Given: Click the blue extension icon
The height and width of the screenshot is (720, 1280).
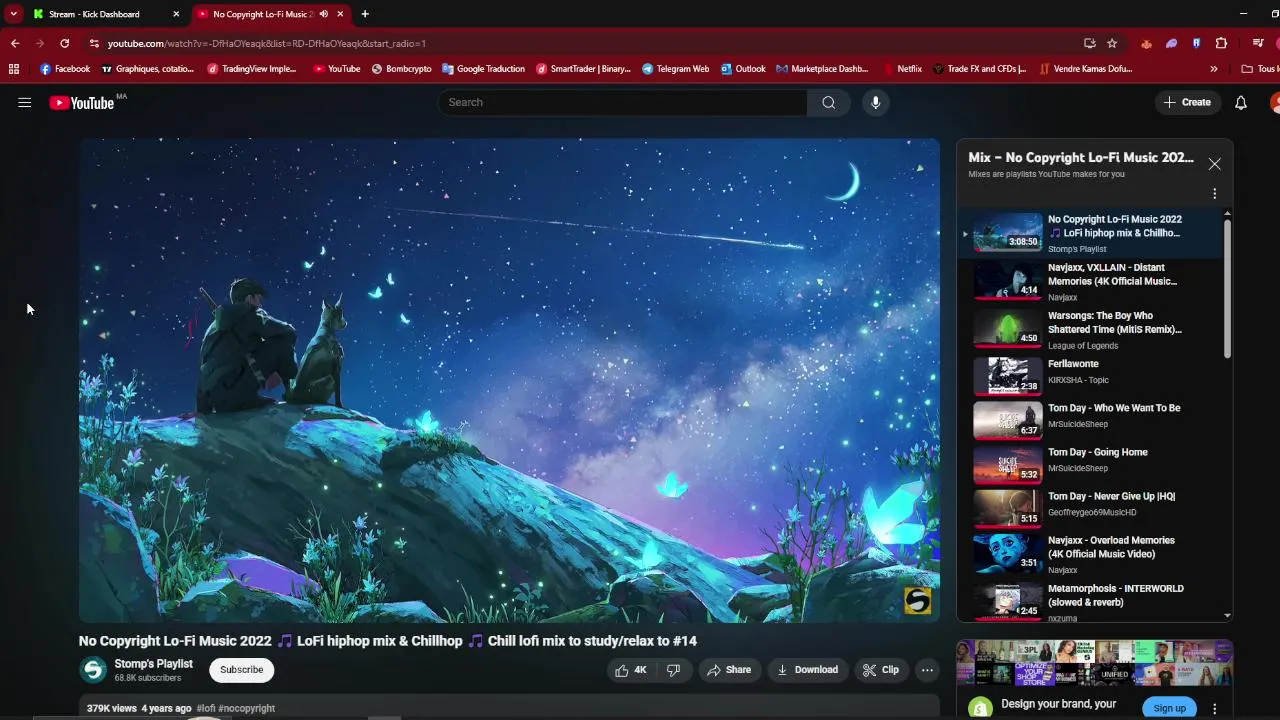Looking at the screenshot, I should [1196, 43].
